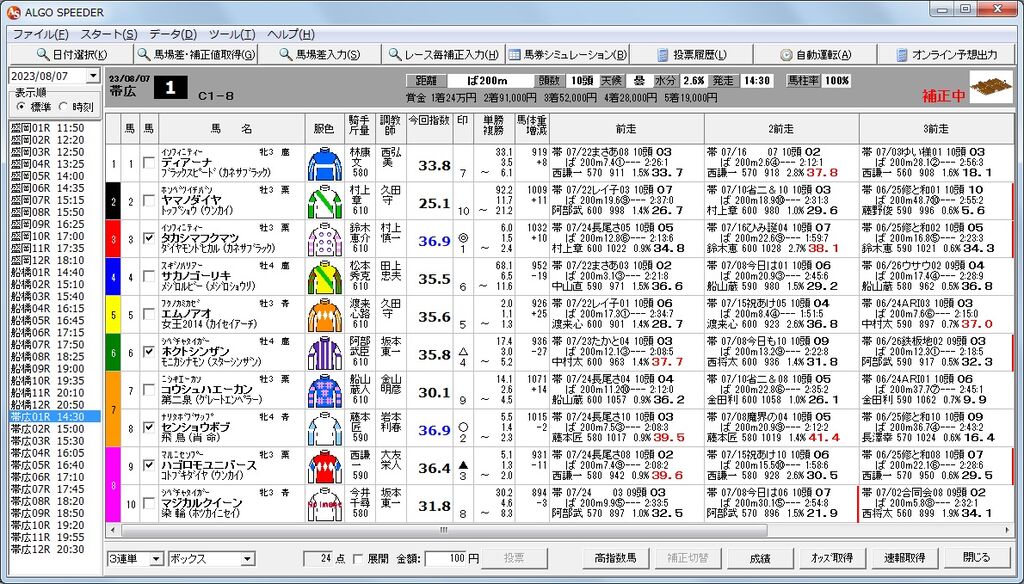Click the index value 36.4 for ハゴロモユニバース

(x=434, y=468)
